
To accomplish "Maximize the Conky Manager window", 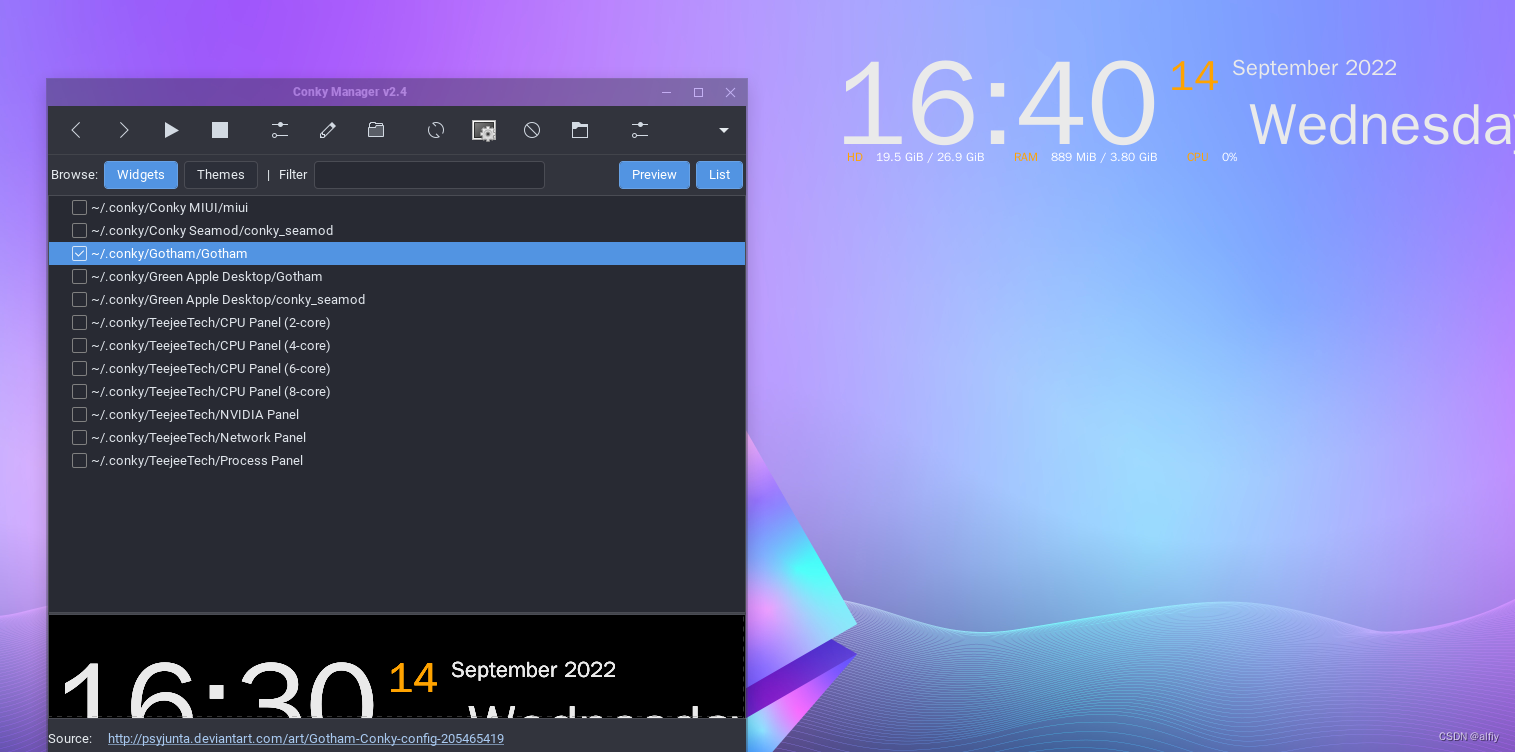I will click(x=699, y=92).
